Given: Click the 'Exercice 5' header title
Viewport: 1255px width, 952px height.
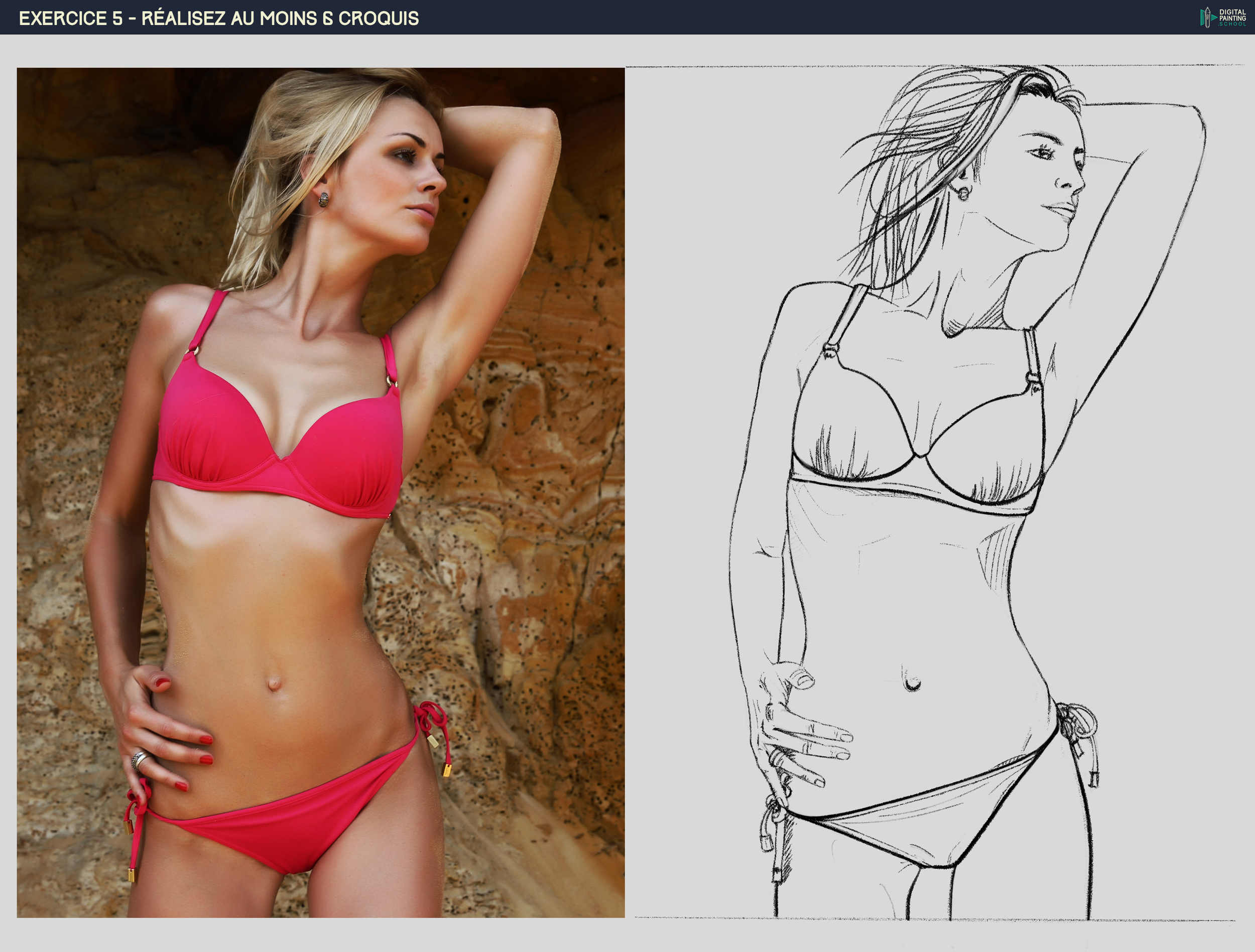Looking at the screenshot, I should pyautogui.click(x=71, y=18).
